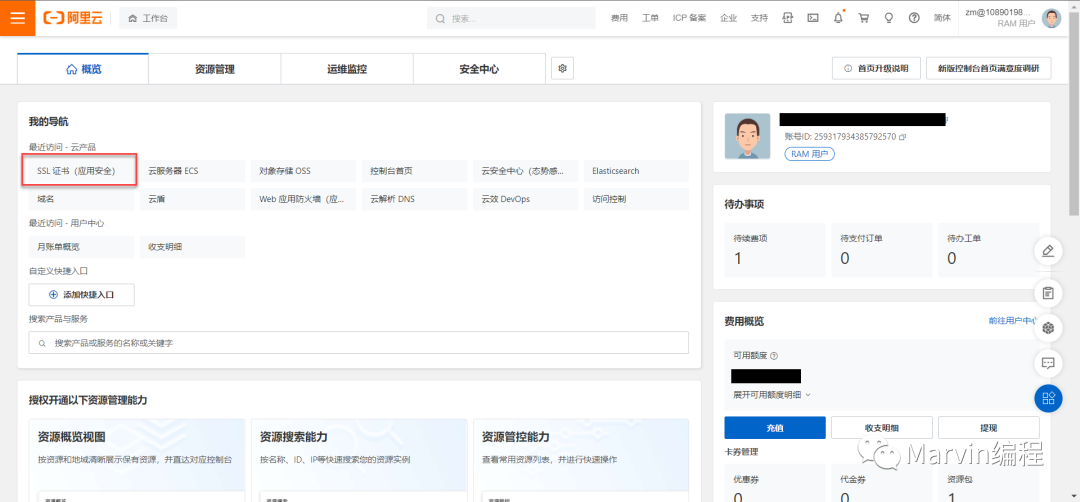Open 待支付订单 count card
1080x502 pixels.
tap(881, 250)
